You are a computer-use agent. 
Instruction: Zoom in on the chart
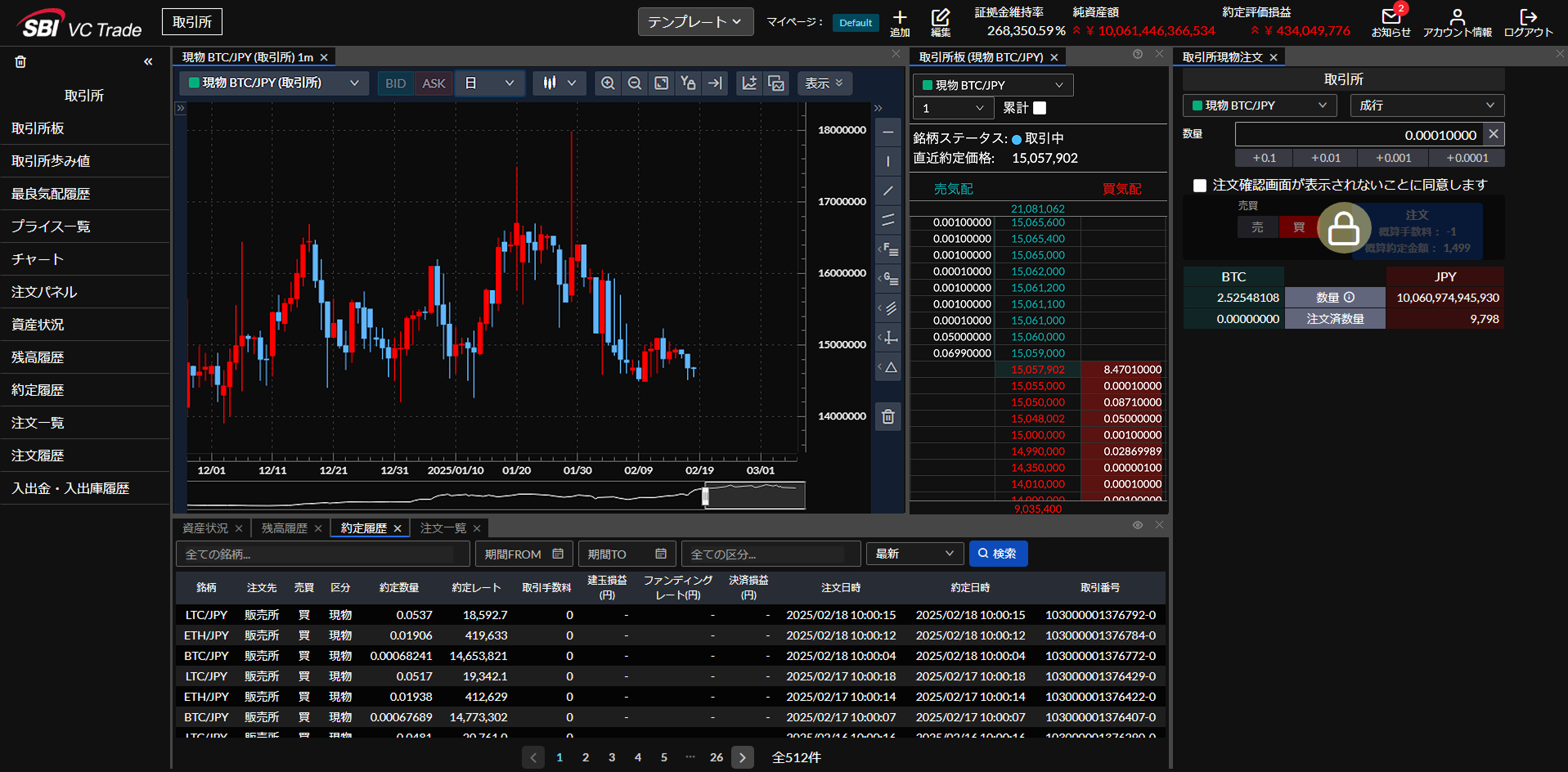click(608, 83)
